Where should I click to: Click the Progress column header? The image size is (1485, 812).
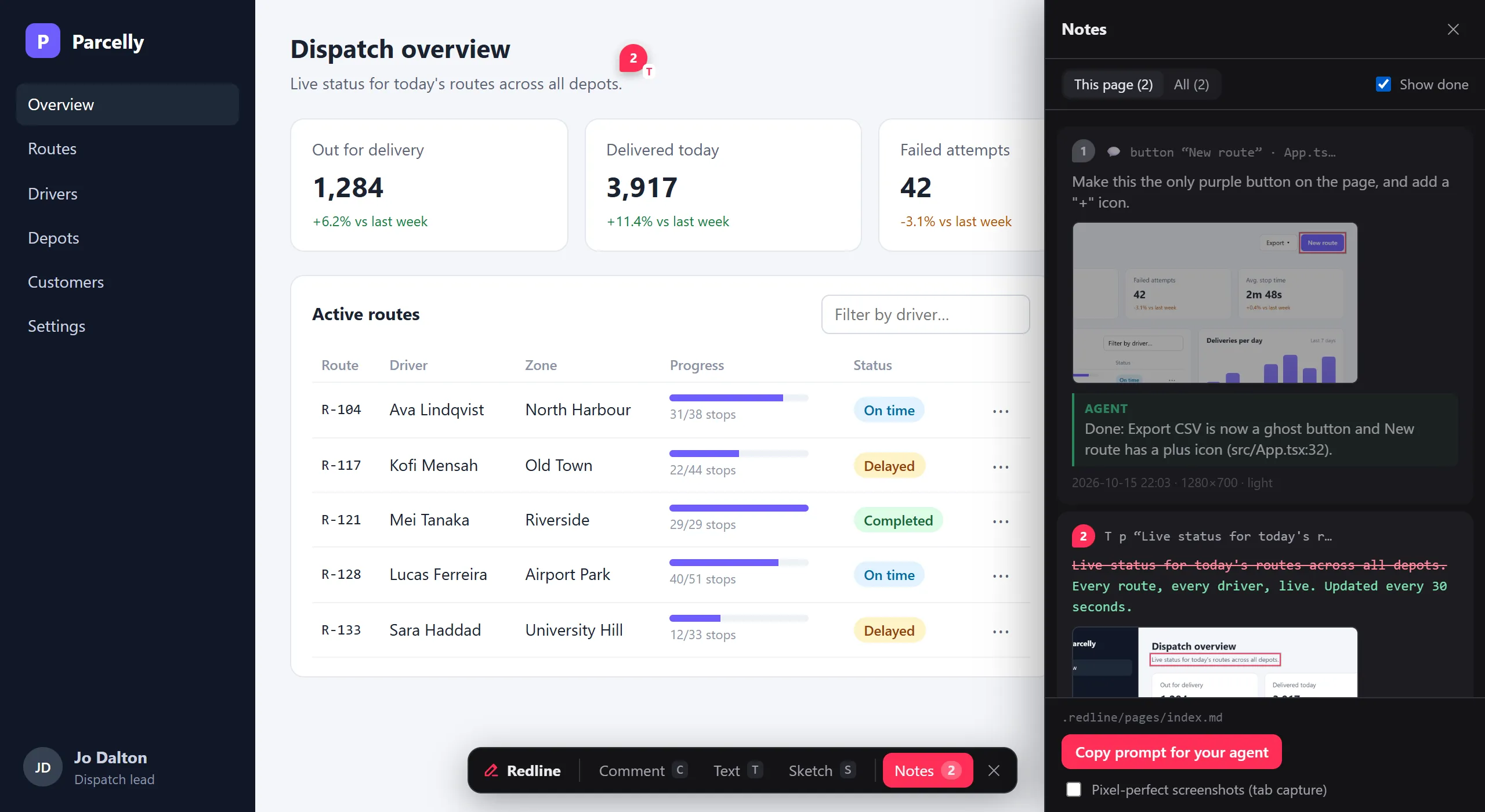pyautogui.click(x=697, y=365)
